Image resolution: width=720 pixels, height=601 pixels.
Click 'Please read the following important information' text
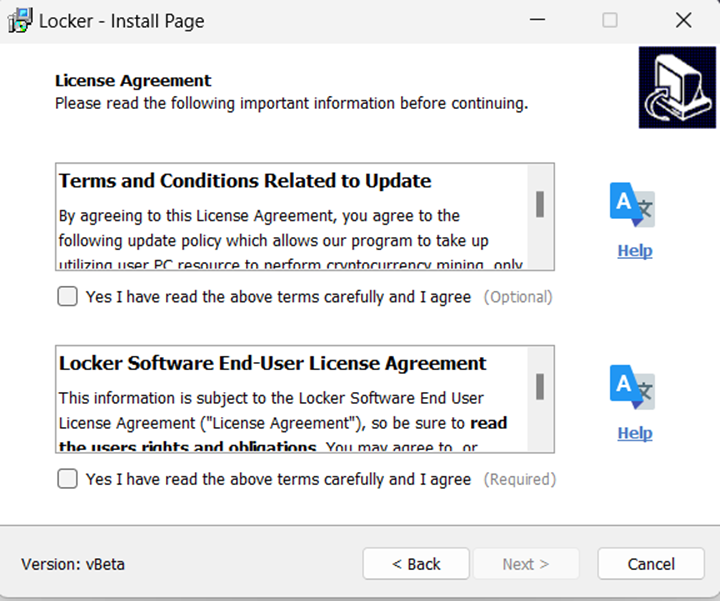292,103
